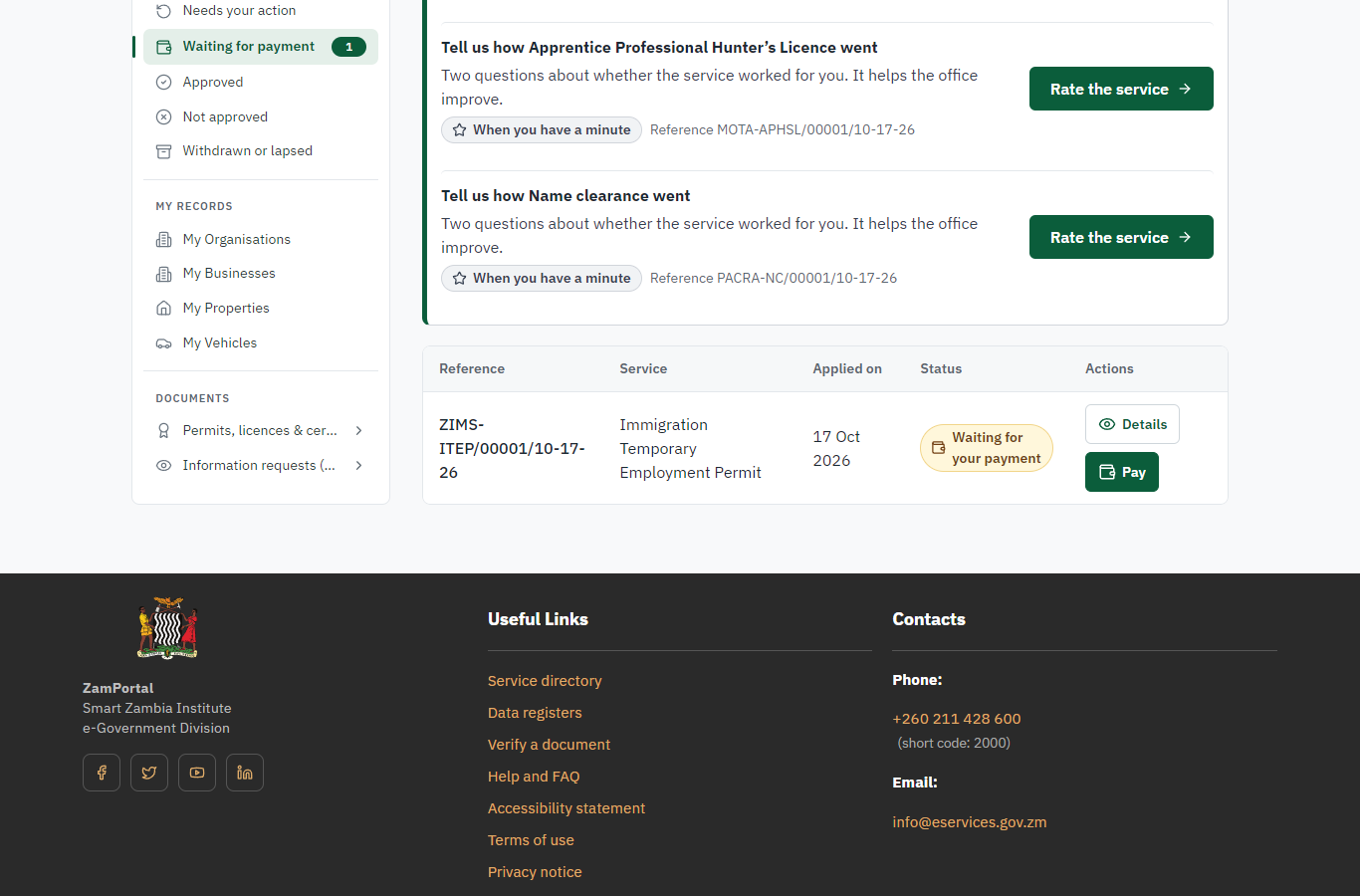Click the My Businesses building icon
Image resolution: width=1360 pixels, height=896 pixels.
pyautogui.click(x=164, y=274)
